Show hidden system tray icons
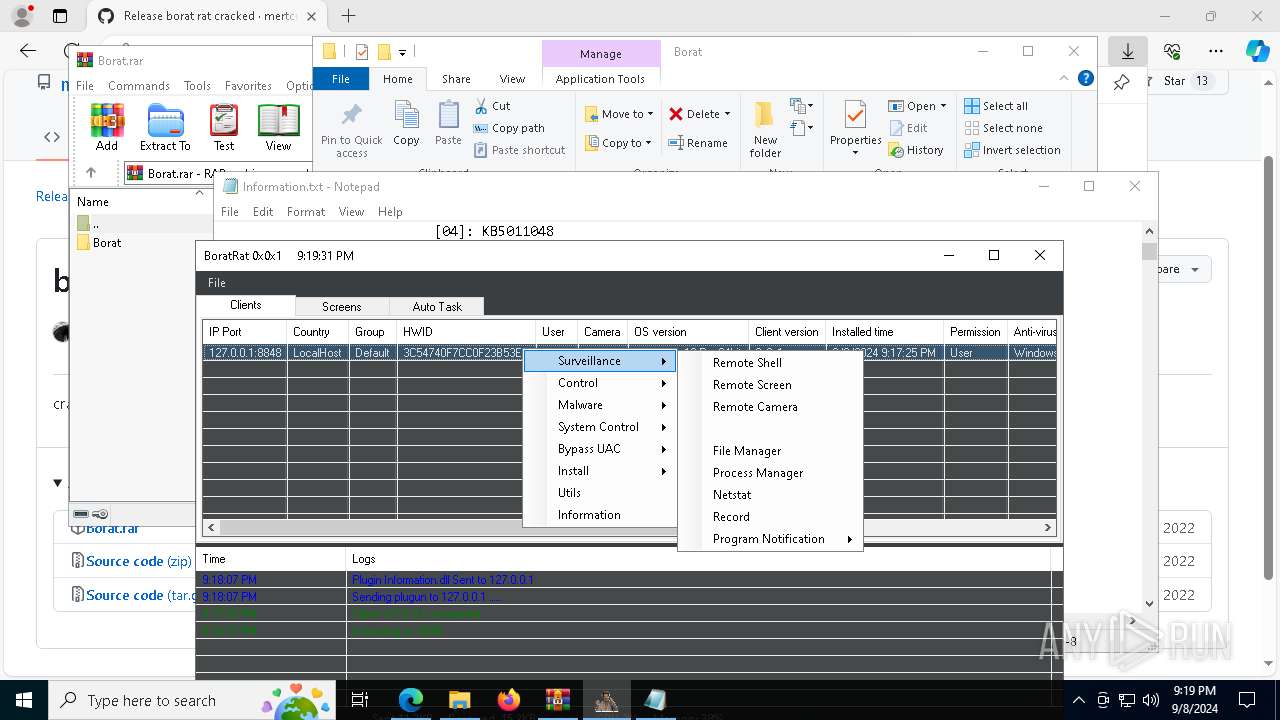The height and width of the screenshot is (720, 1280). click(1078, 700)
